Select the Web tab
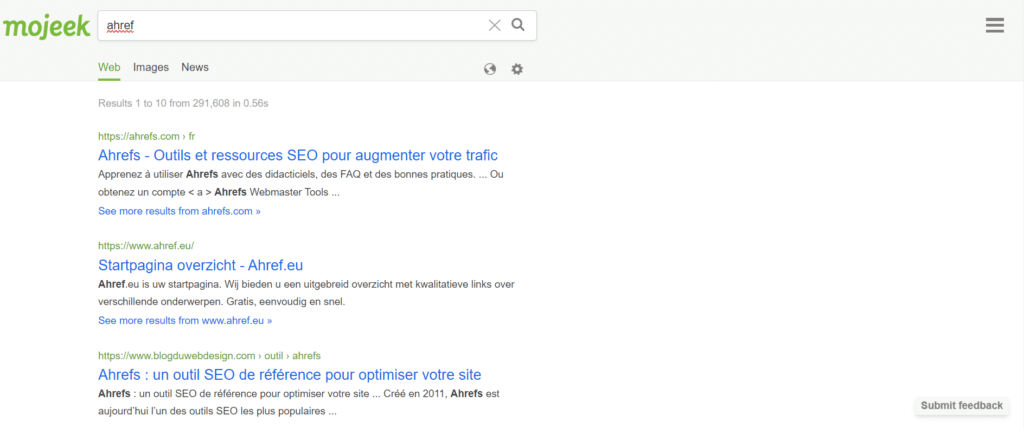Image resolution: width=1024 pixels, height=428 pixels. [x=109, y=67]
